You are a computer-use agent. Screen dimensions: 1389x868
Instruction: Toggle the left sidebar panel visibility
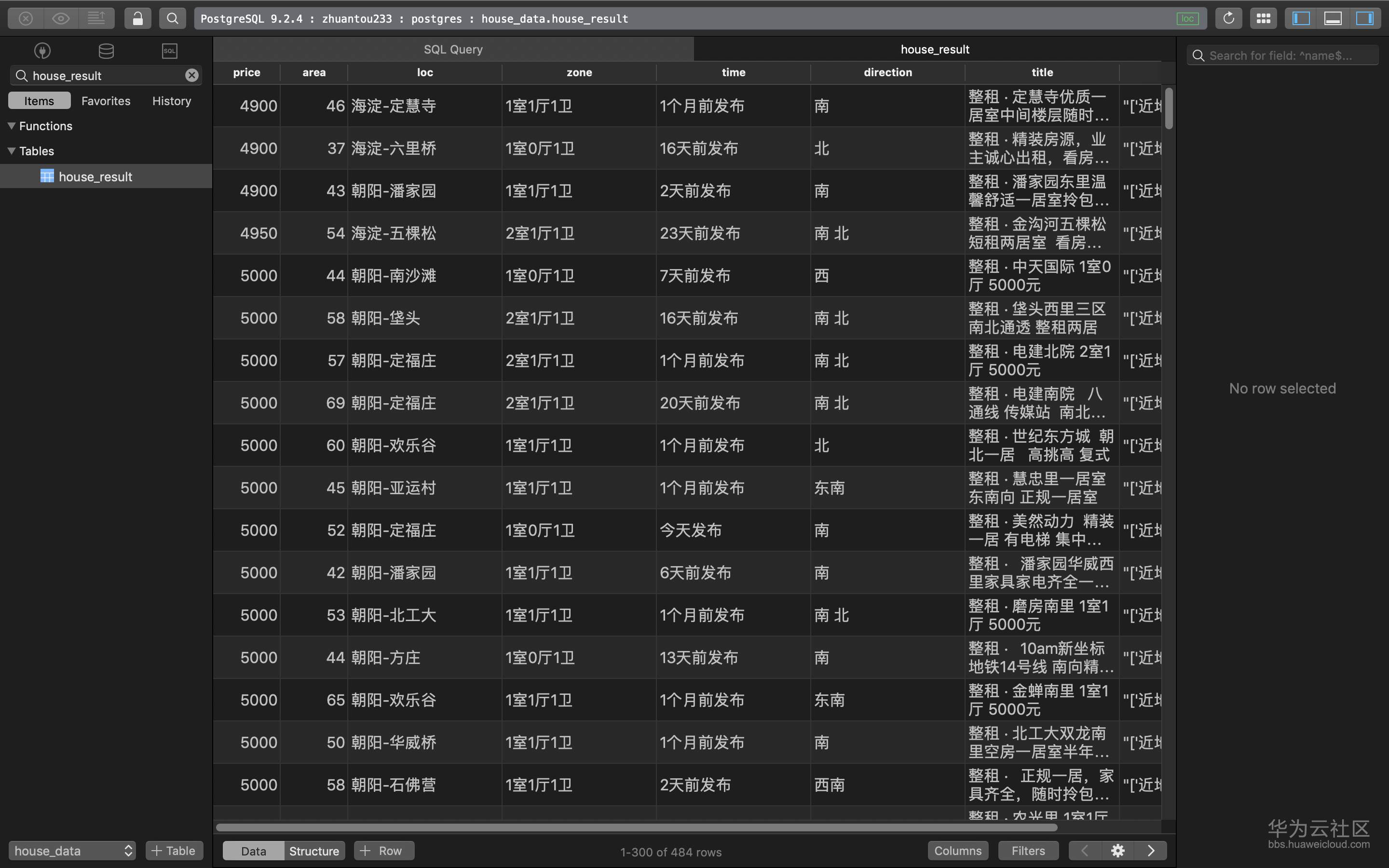pos(1300,18)
